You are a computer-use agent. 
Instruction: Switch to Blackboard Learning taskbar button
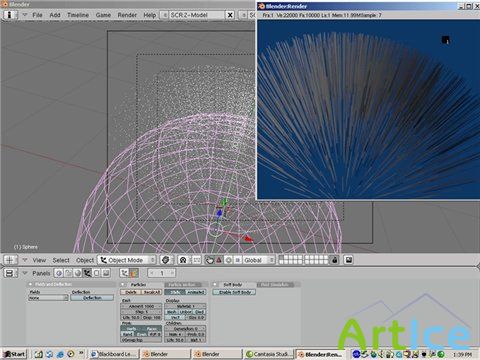pyautogui.click(x=114, y=354)
